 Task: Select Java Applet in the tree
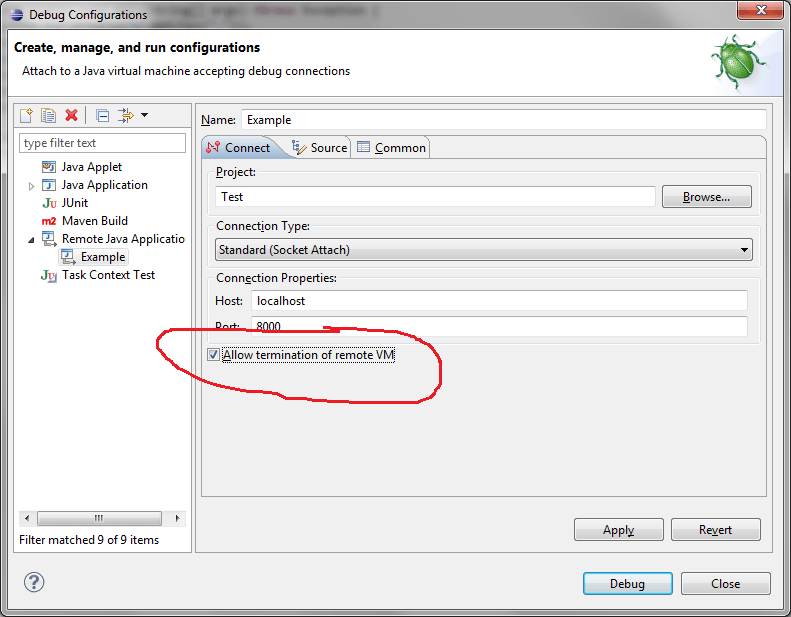pos(91,167)
